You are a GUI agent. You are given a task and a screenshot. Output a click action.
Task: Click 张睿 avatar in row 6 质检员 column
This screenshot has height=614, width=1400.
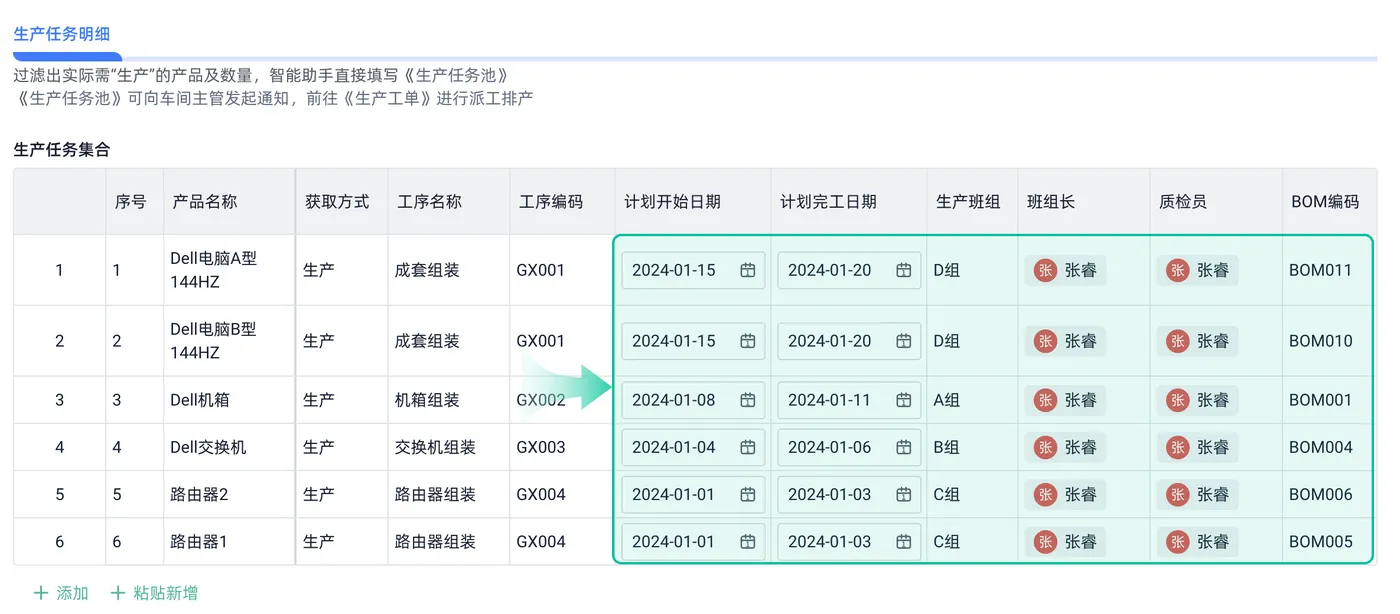[x=1178, y=542]
